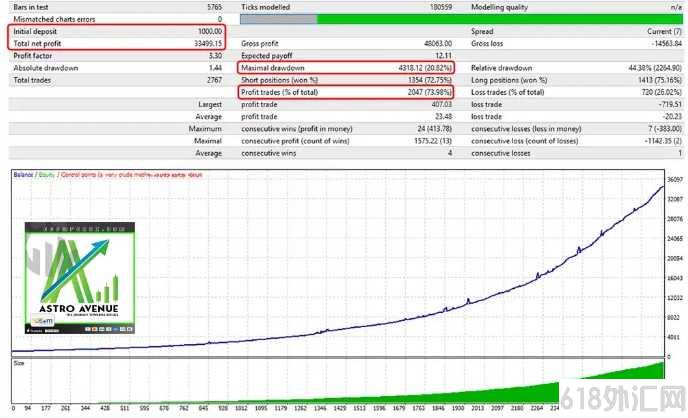Click the average "consecutive losses" label

[501, 154]
